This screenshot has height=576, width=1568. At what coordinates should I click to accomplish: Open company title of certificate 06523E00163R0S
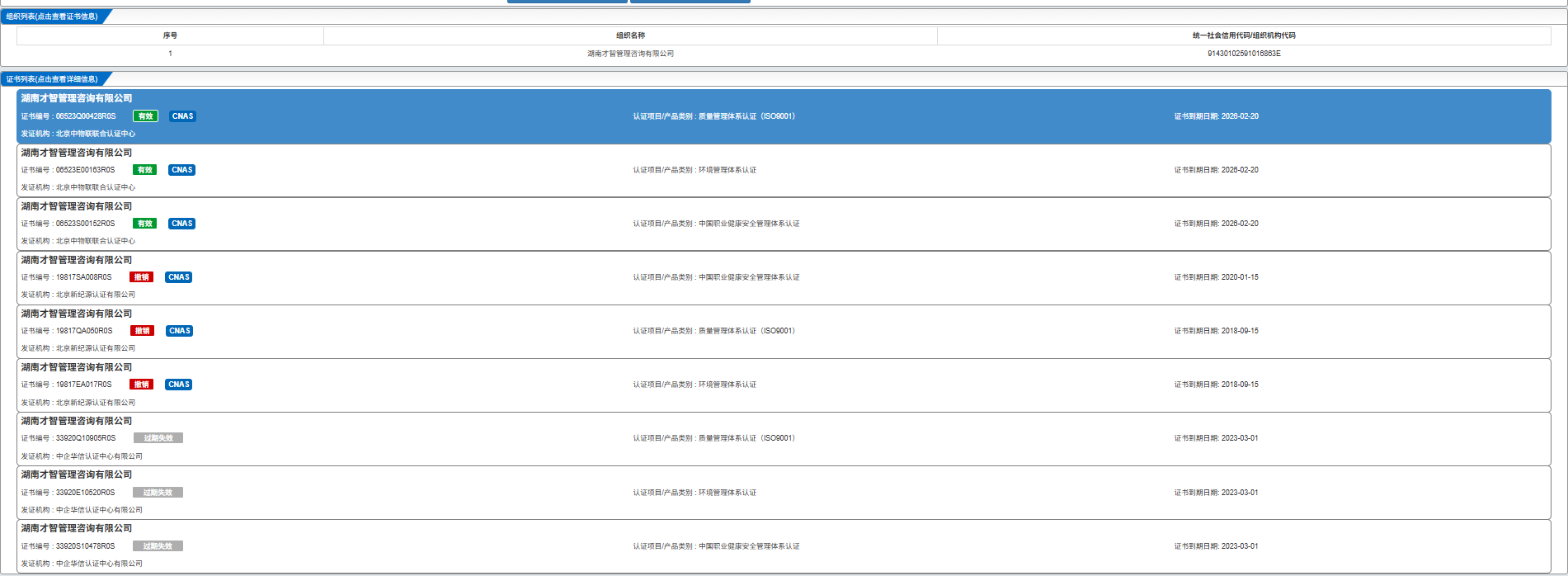coord(77,153)
